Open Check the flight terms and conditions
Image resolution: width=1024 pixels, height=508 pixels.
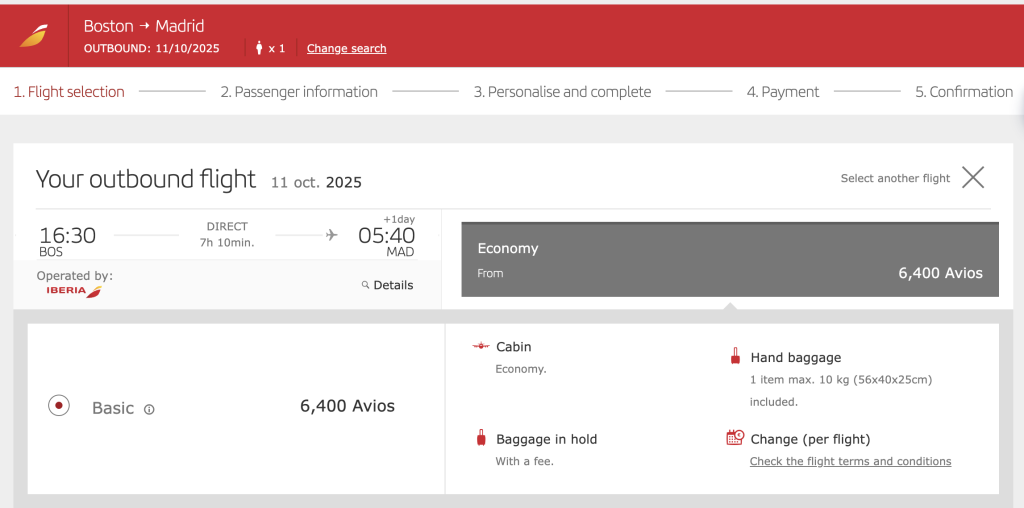point(850,461)
